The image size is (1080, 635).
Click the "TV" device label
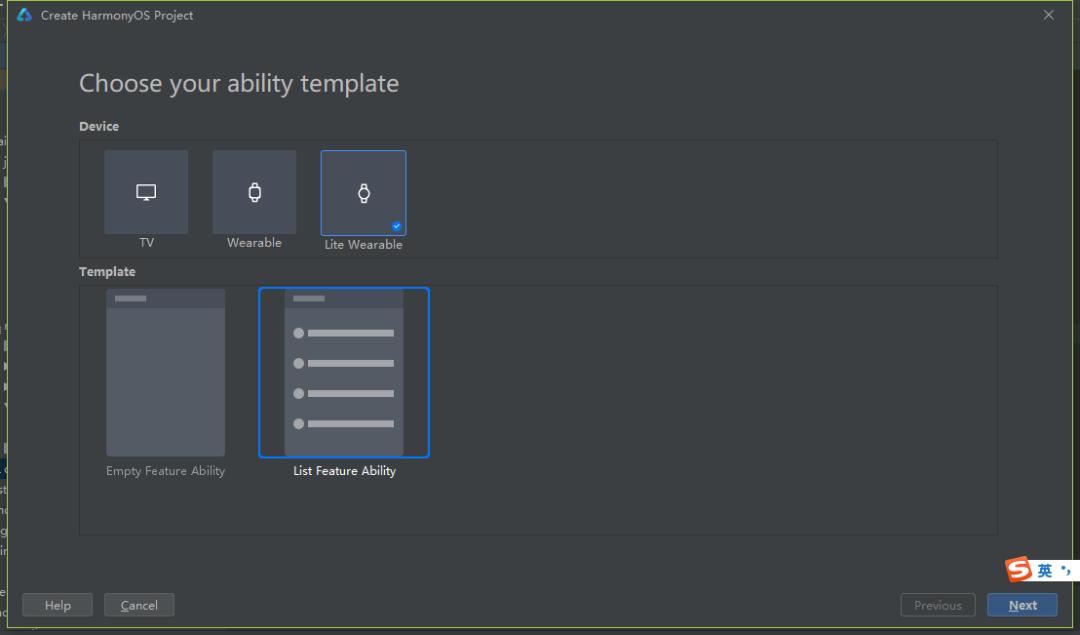tap(146, 243)
